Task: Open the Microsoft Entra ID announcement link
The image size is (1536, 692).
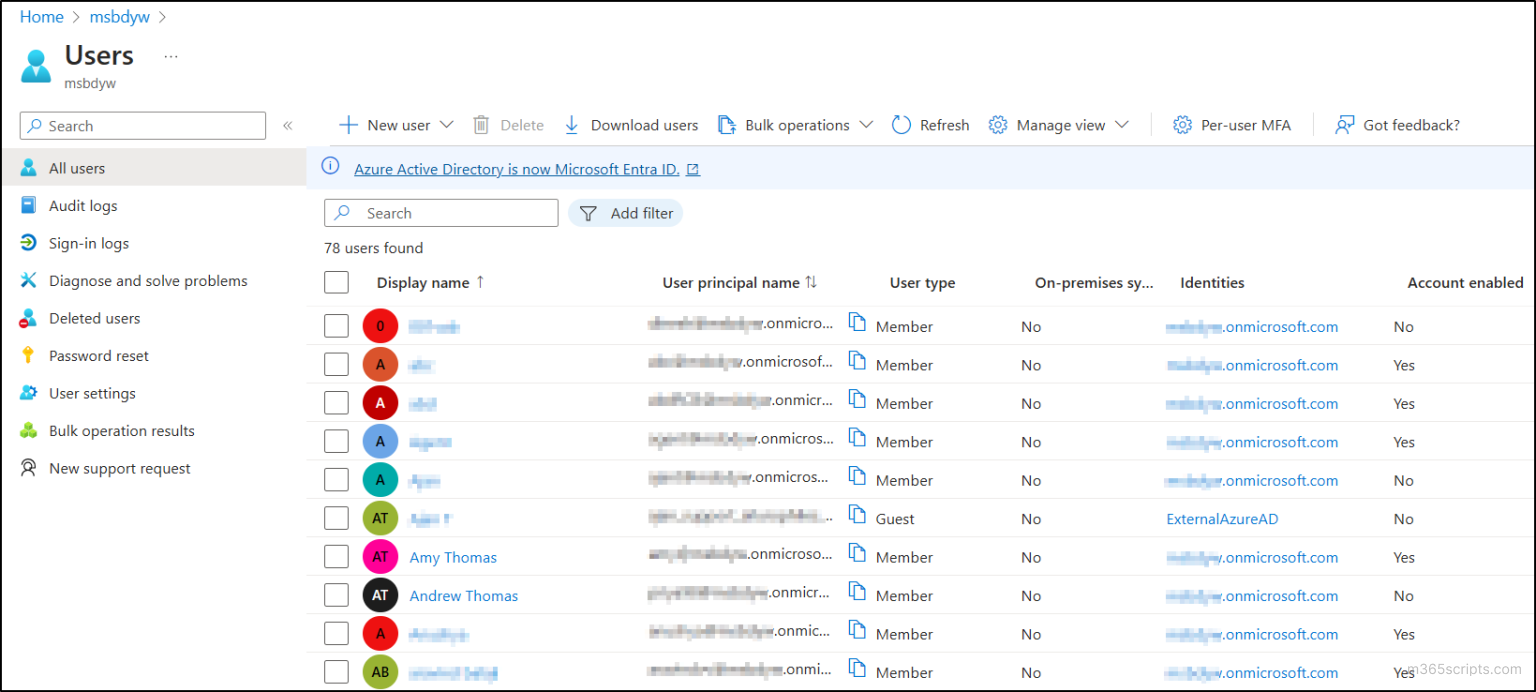Action: pyautogui.click(x=515, y=169)
